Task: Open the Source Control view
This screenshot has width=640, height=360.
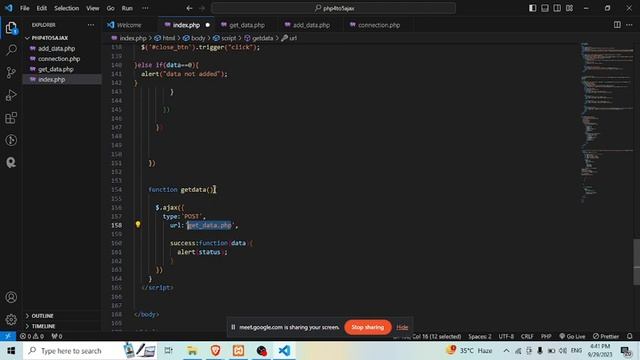Action: (x=11, y=73)
